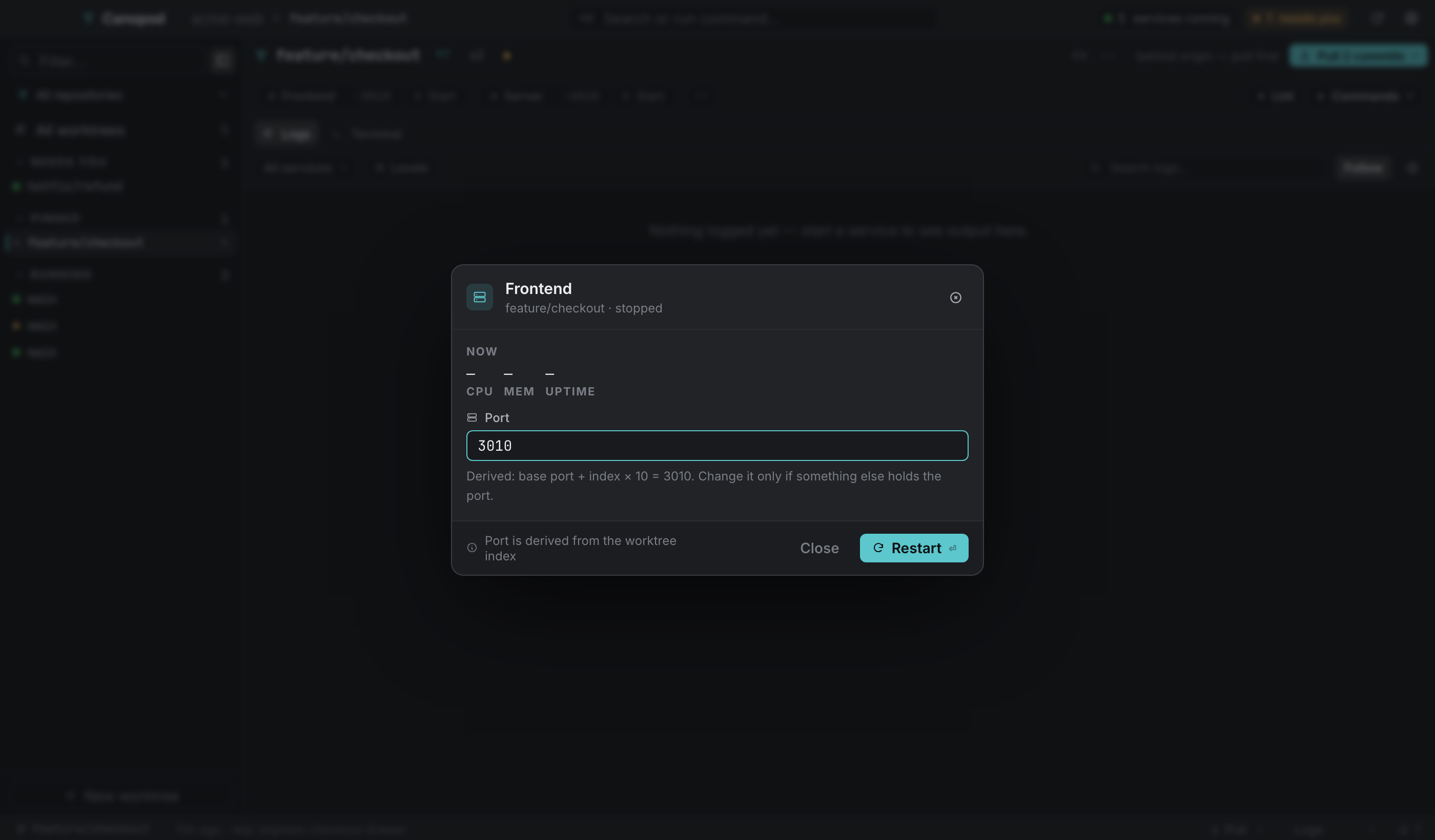Screen dimensions: 1435x840
Task: Click the 'feature/checkout · stopped' subtitle
Action: pyautogui.click(x=584, y=308)
